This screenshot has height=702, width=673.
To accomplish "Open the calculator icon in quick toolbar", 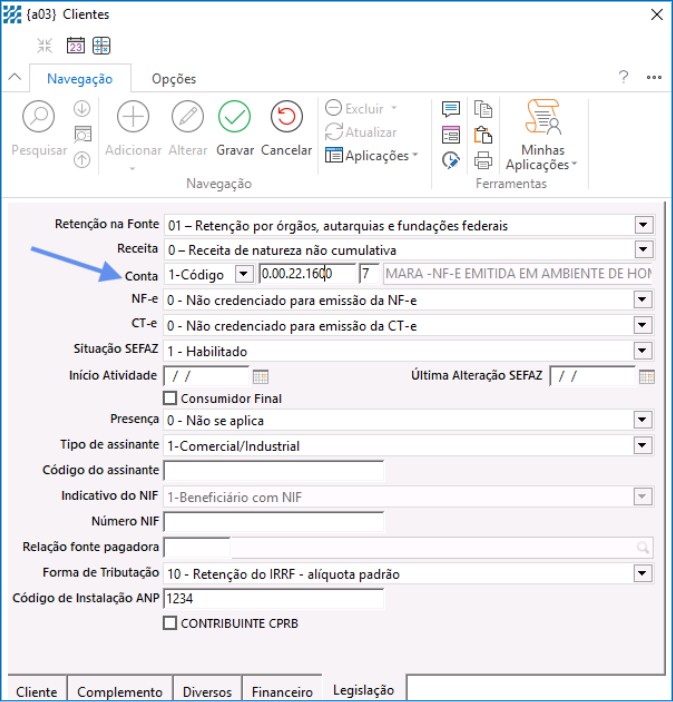I will (102, 45).
